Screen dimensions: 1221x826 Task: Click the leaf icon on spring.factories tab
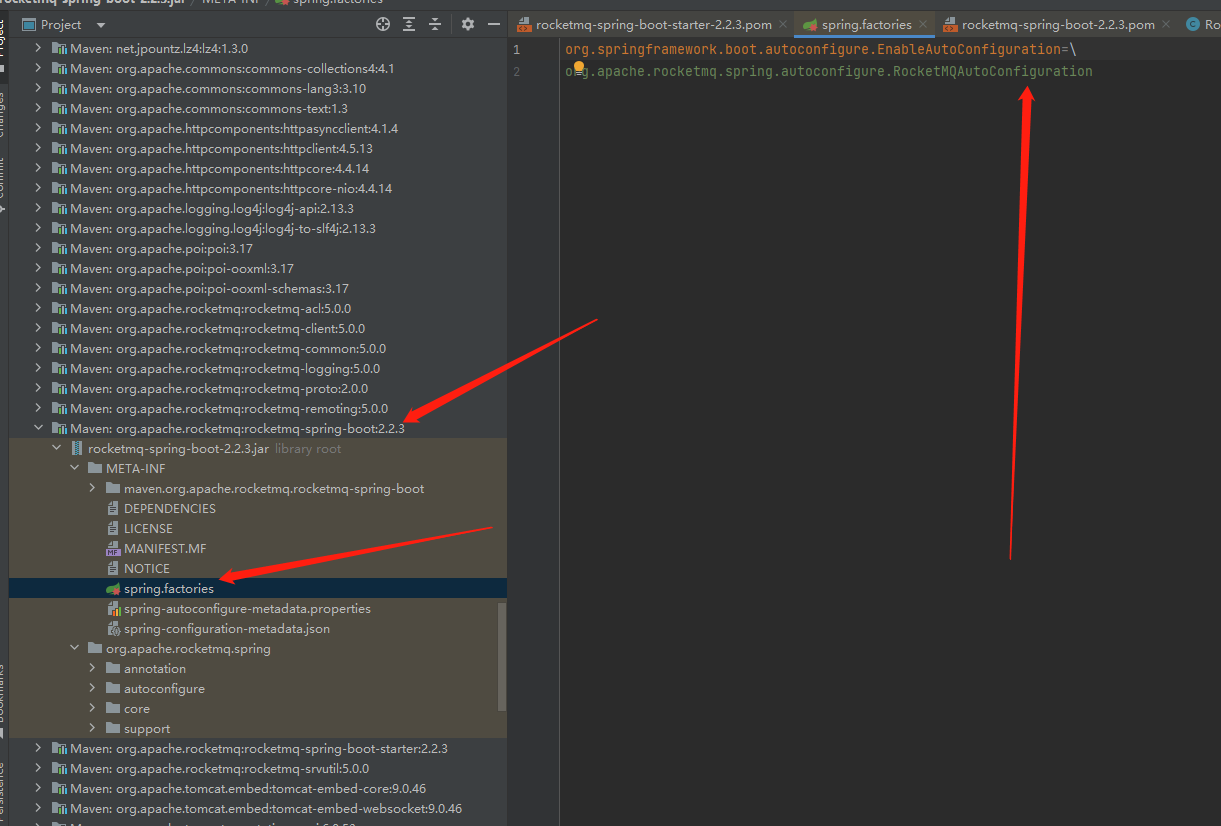pyautogui.click(x=810, y=24)
